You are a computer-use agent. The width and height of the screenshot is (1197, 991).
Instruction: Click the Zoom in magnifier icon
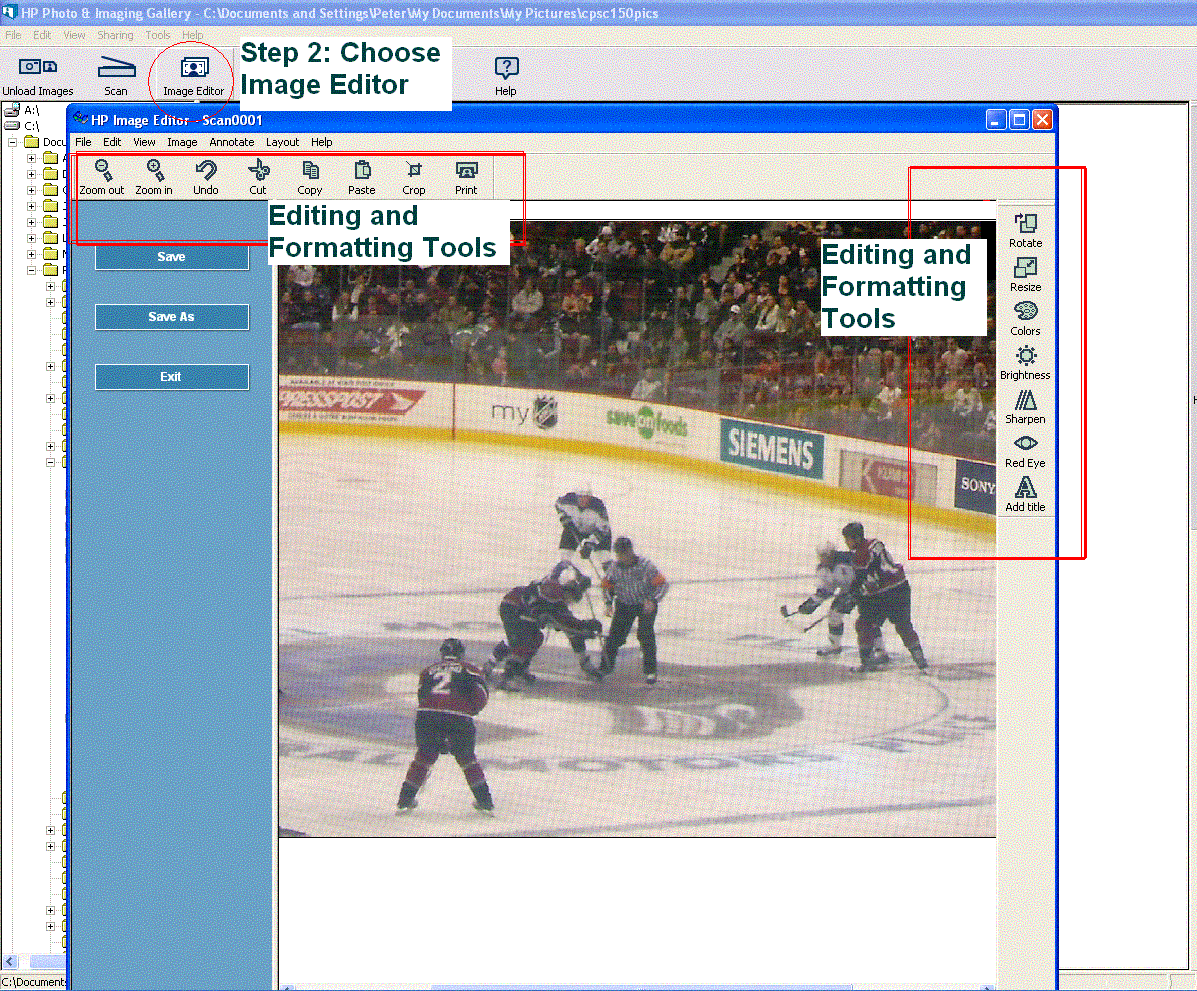pos(154,170)
